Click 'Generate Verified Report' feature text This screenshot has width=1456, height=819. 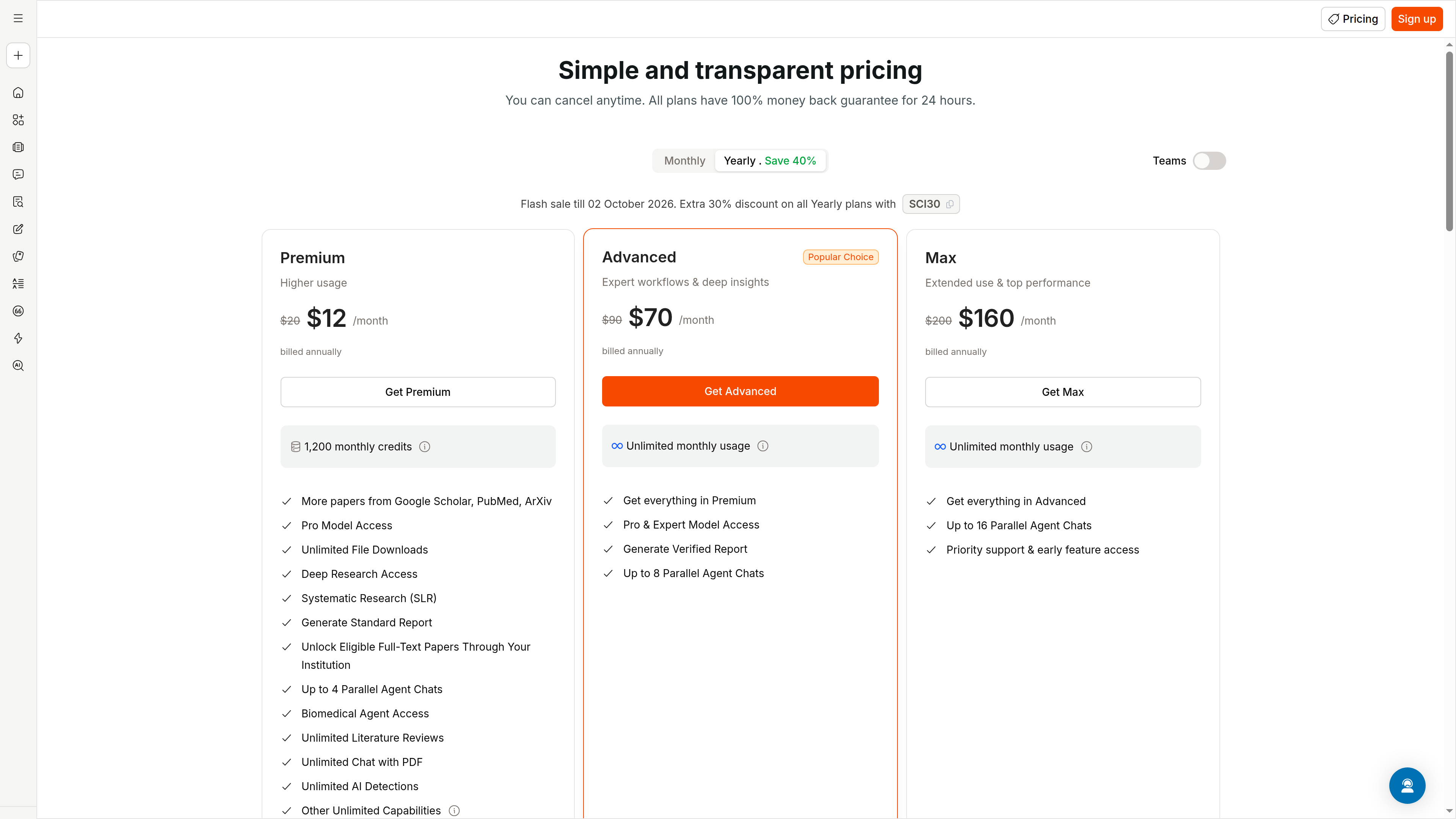click(684, 549)
